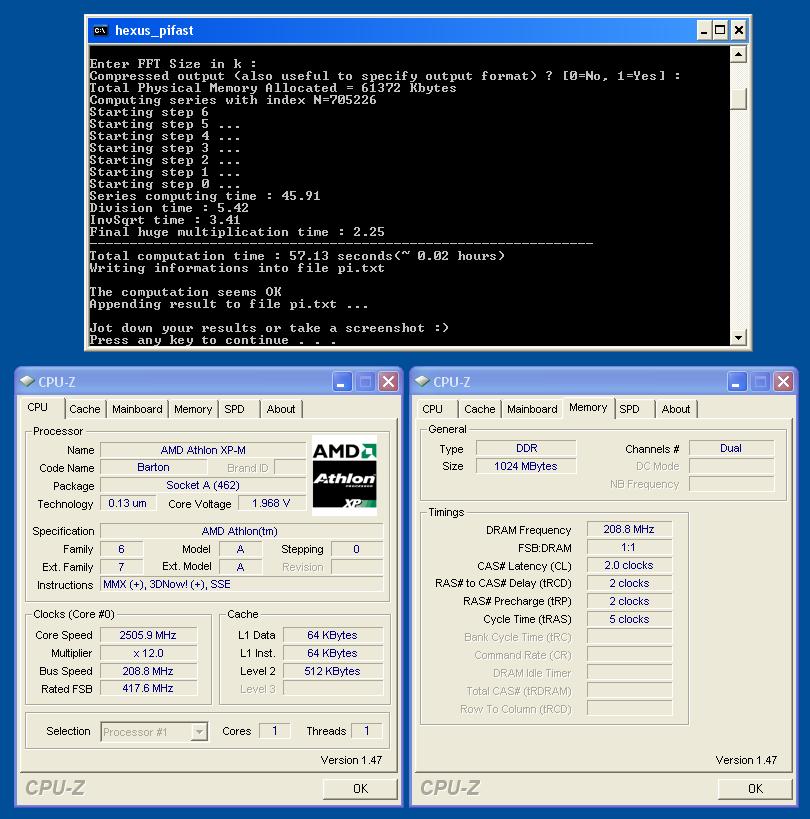Click the CAS# Latency '2.0 clocks' value
The width and height of the screenshot is (810, 819).
click(629, 565)
